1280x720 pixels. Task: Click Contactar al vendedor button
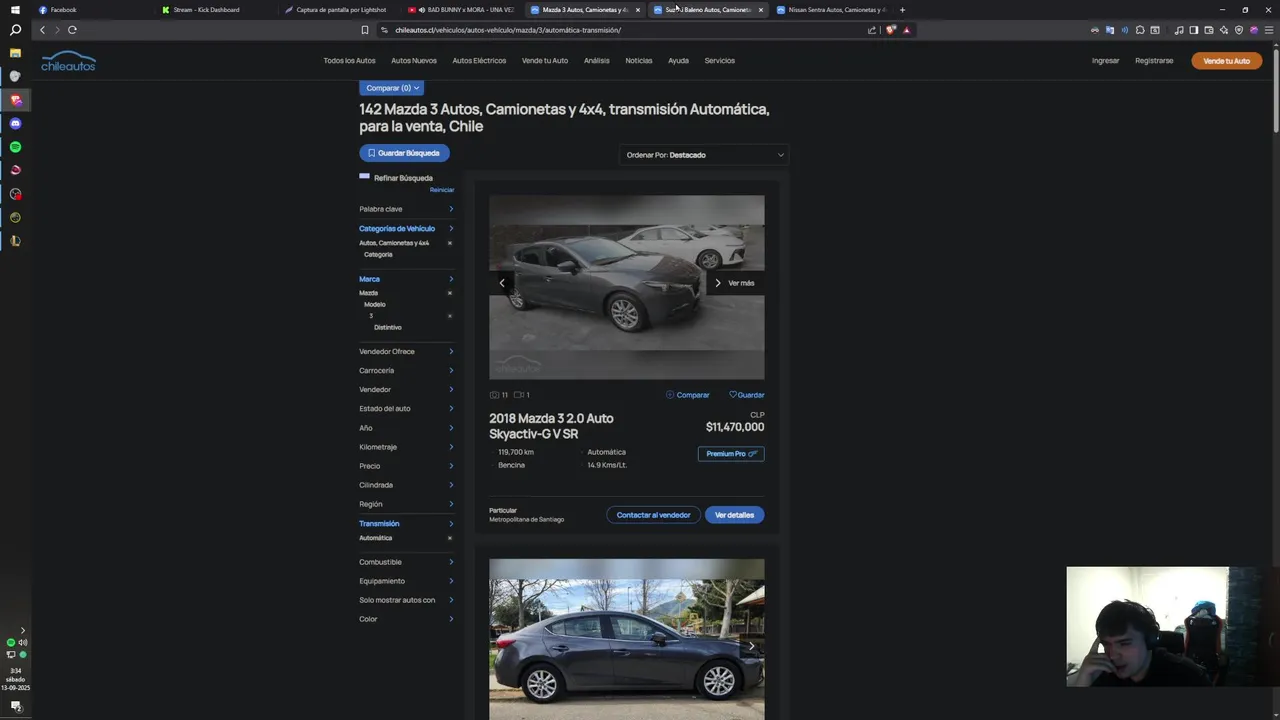pyautogui.click(x=653, y=515)
